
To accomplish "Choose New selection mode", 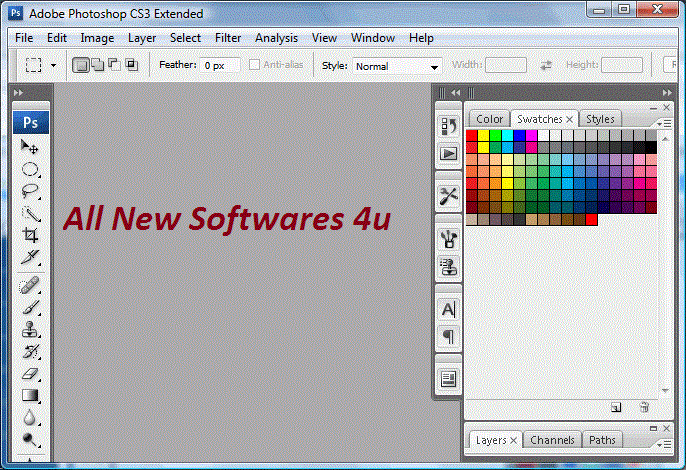I will [80, 65].
